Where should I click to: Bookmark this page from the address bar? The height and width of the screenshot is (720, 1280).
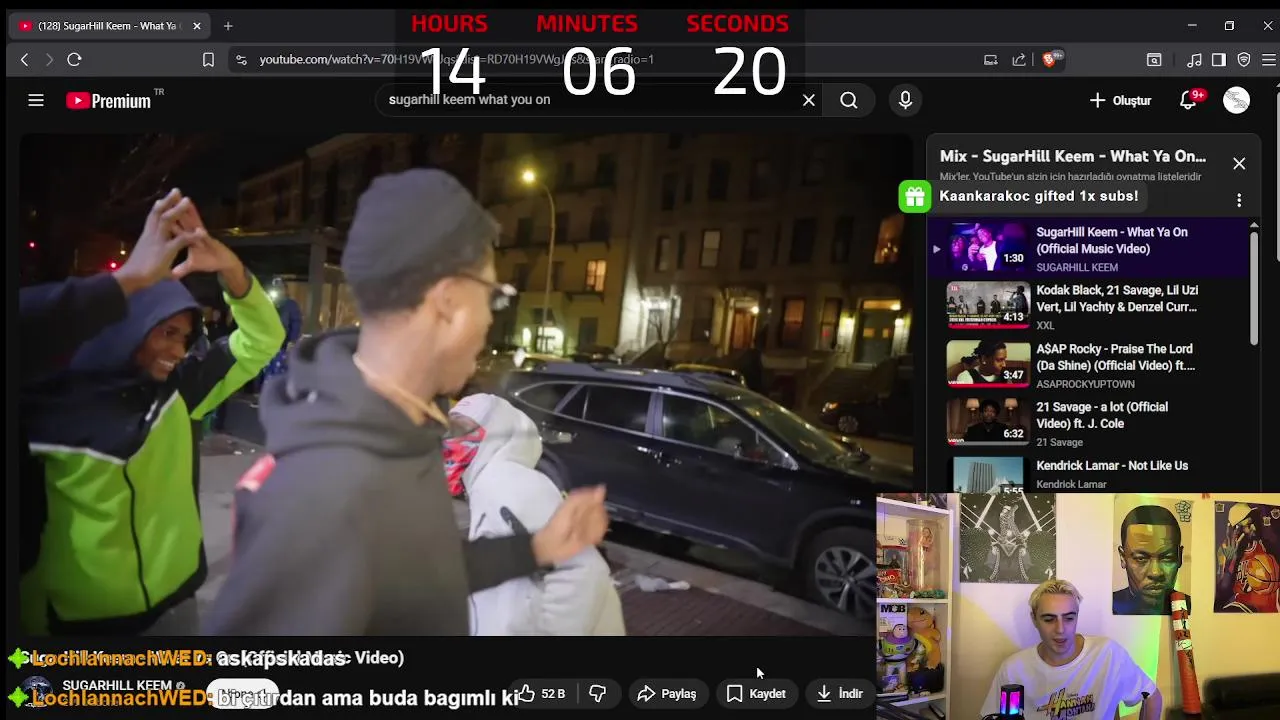(208, 60)
